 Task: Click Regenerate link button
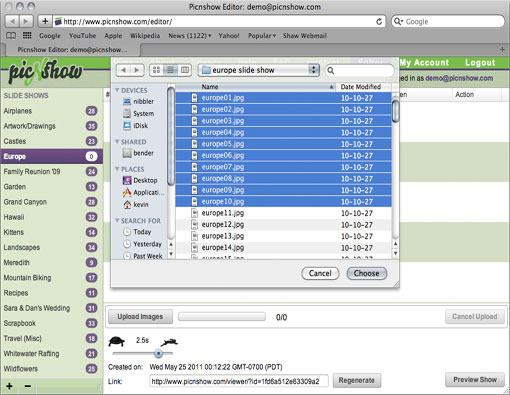pyautogui.click(x=357, y=380)
